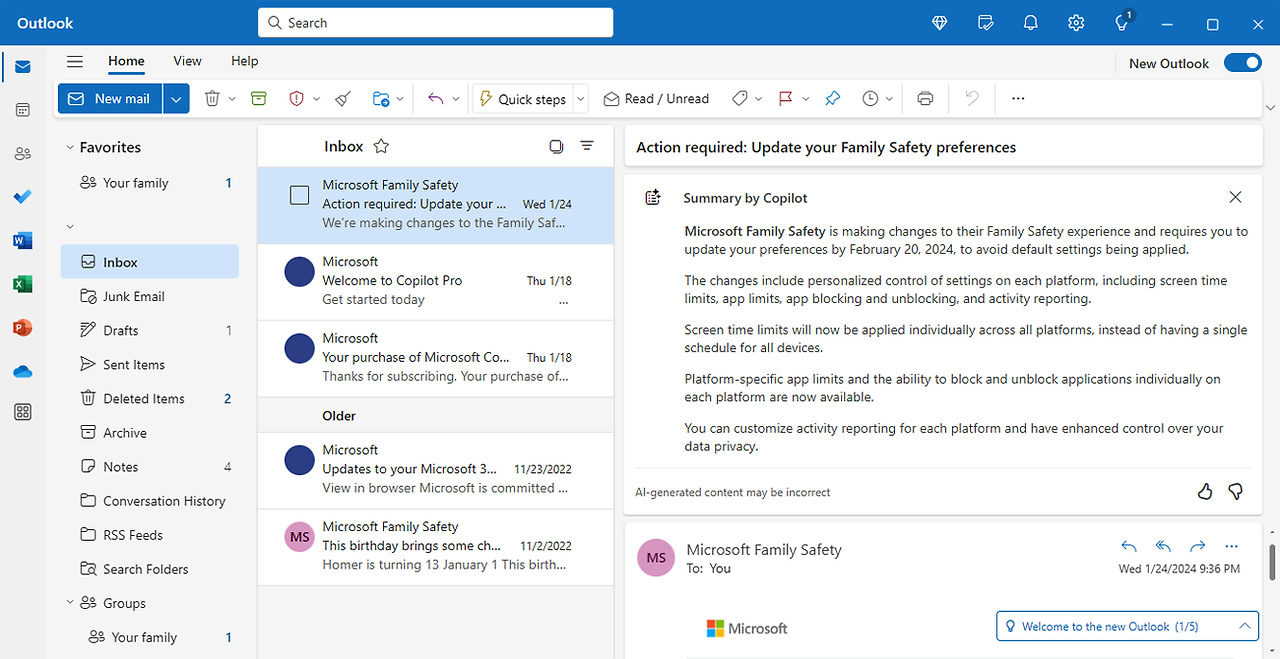
Task: Launch Excel from the left rail
Action: (22, 284)
